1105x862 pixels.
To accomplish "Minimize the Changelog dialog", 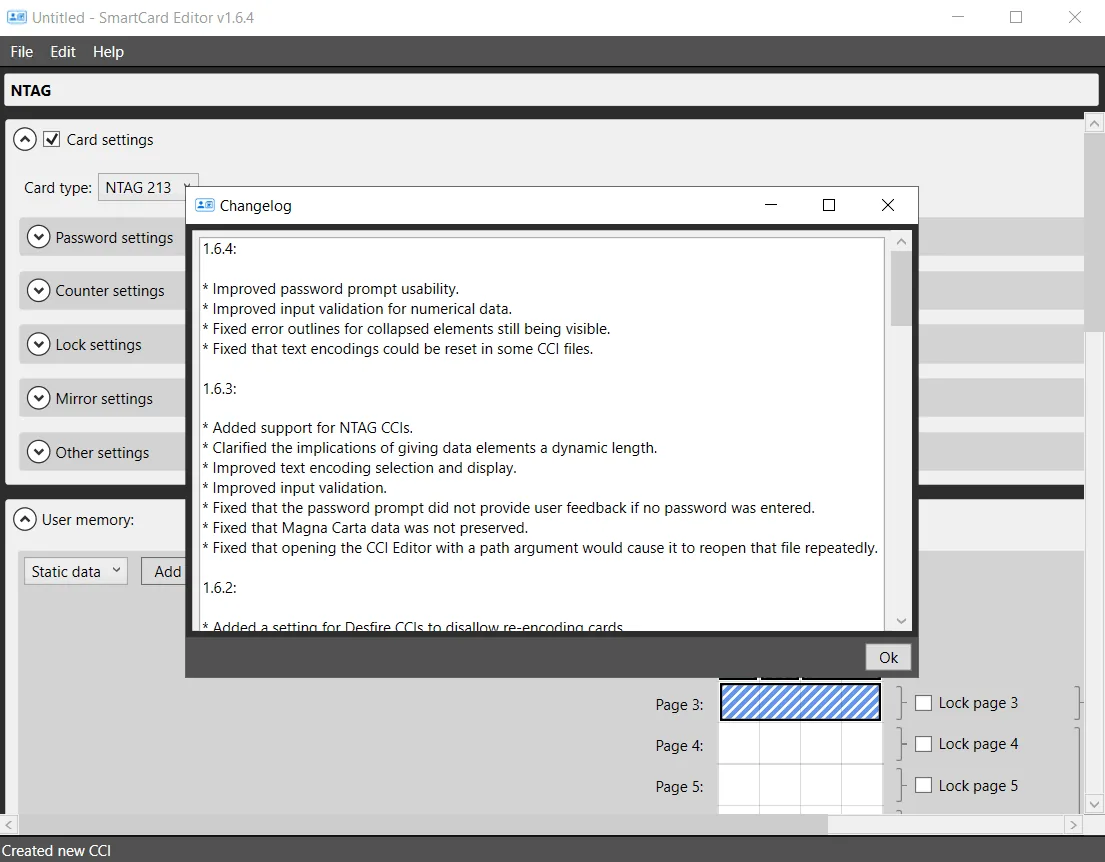I will (x=771, y=205).
